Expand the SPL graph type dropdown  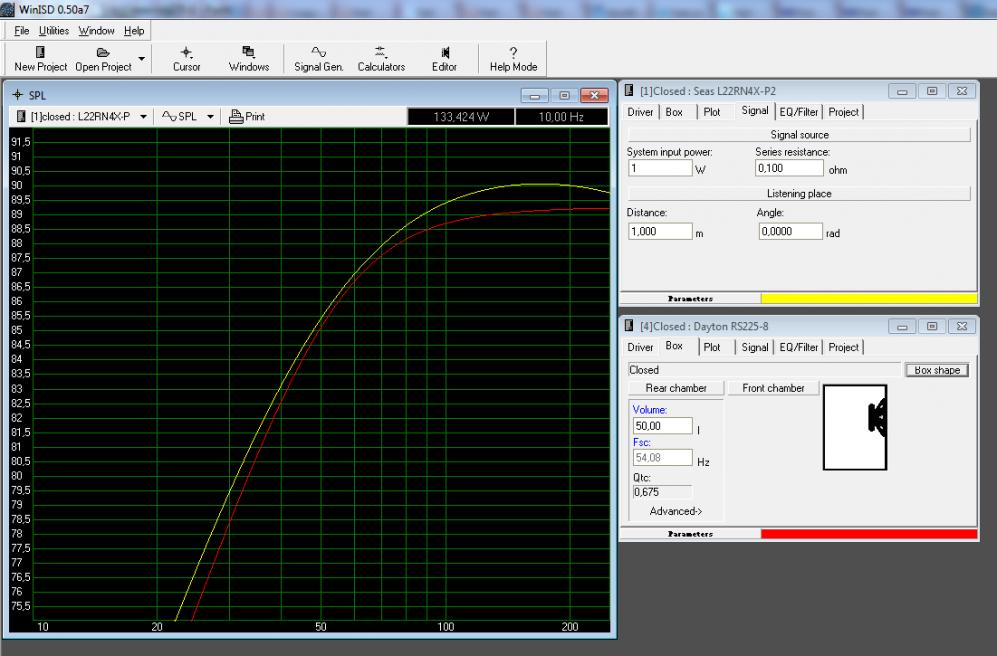(x=210, y=117)
